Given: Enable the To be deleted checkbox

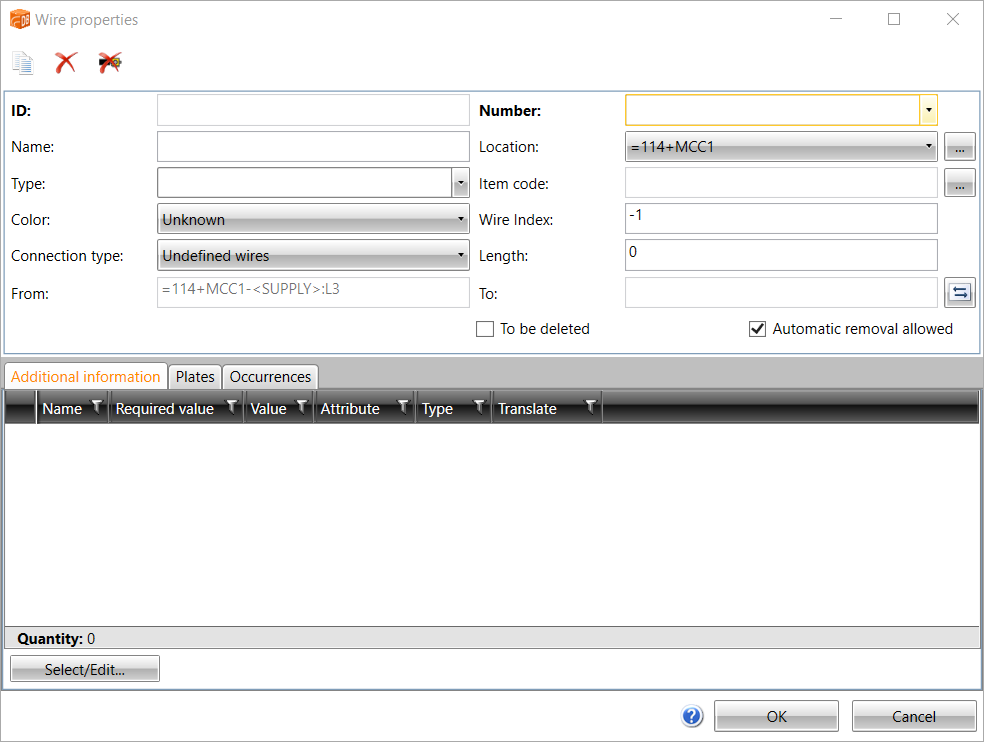Looking at the screenshot, I should coord(485,329).
